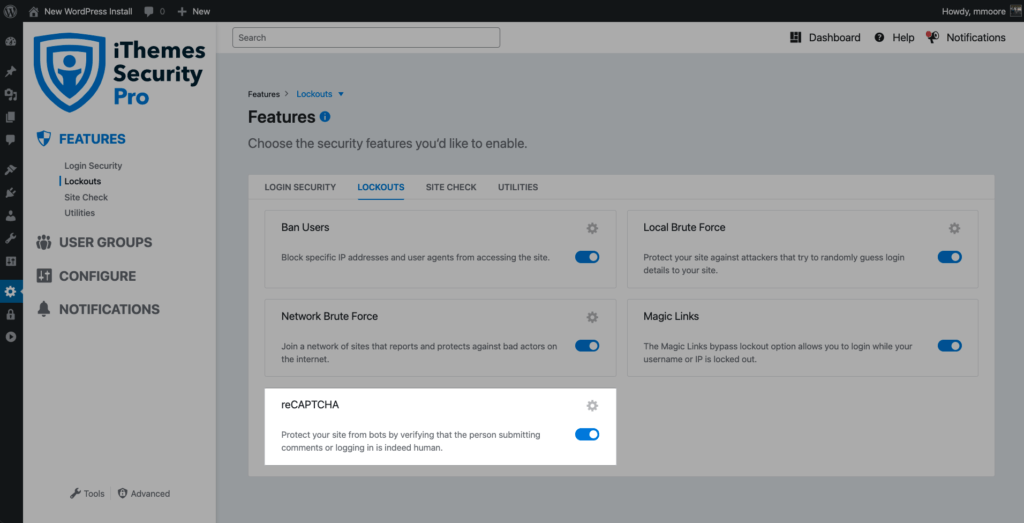Toggle the Network Brute Force switch
The height and width of the screenshot is (523, 1024).
(586, 346)
